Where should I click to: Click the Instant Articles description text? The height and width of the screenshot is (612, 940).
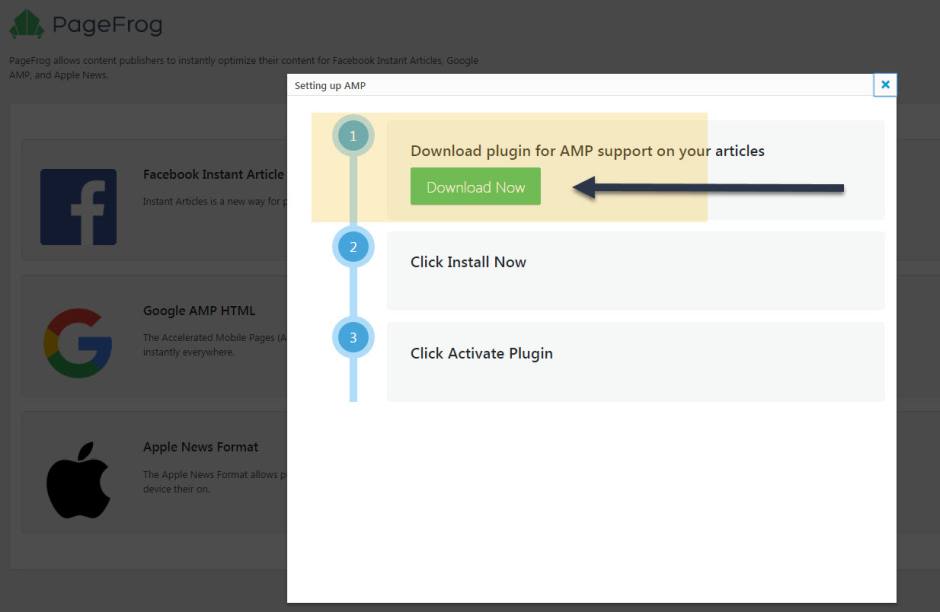coord(215,201)
